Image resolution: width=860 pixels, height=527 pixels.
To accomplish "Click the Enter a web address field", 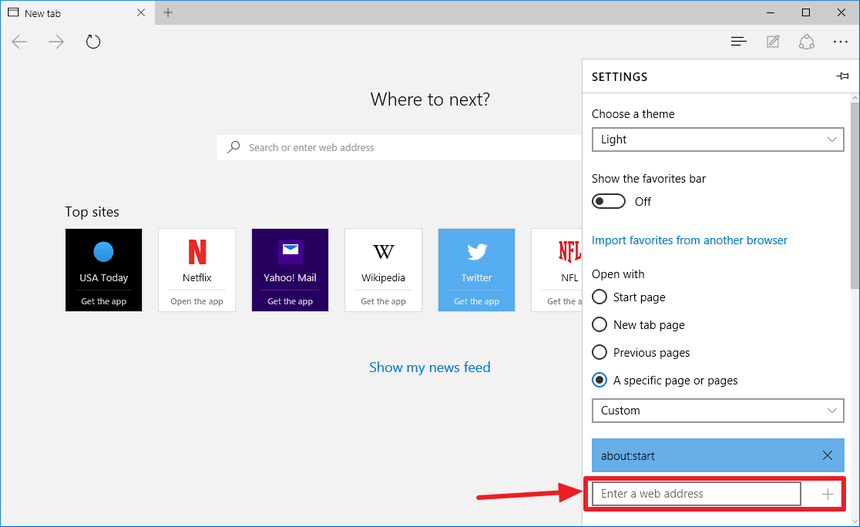I will (697, 494).
